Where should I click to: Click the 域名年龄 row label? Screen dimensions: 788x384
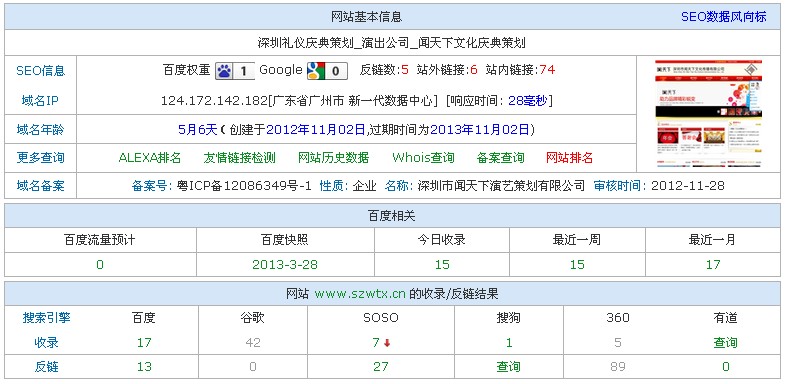[x=41, y=130]
